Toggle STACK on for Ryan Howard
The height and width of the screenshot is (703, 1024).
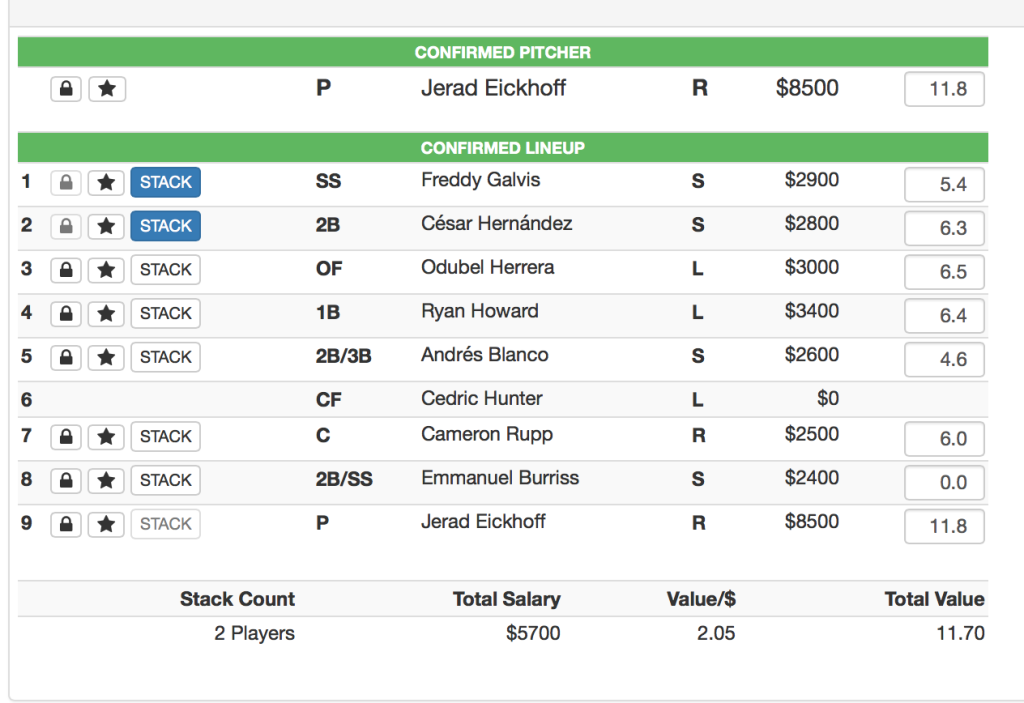165,314
